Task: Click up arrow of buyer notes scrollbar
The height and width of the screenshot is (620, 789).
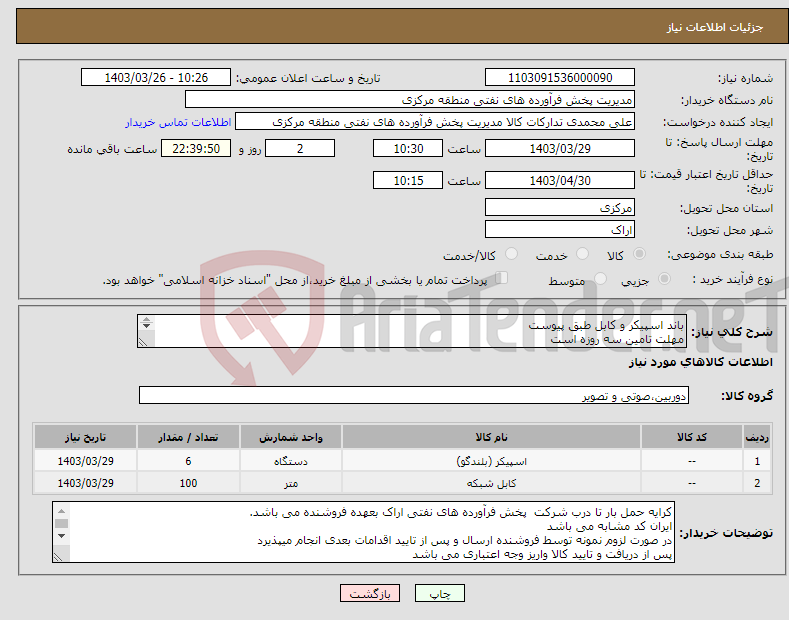Action: pyautogui.click(x=61, y=511)
